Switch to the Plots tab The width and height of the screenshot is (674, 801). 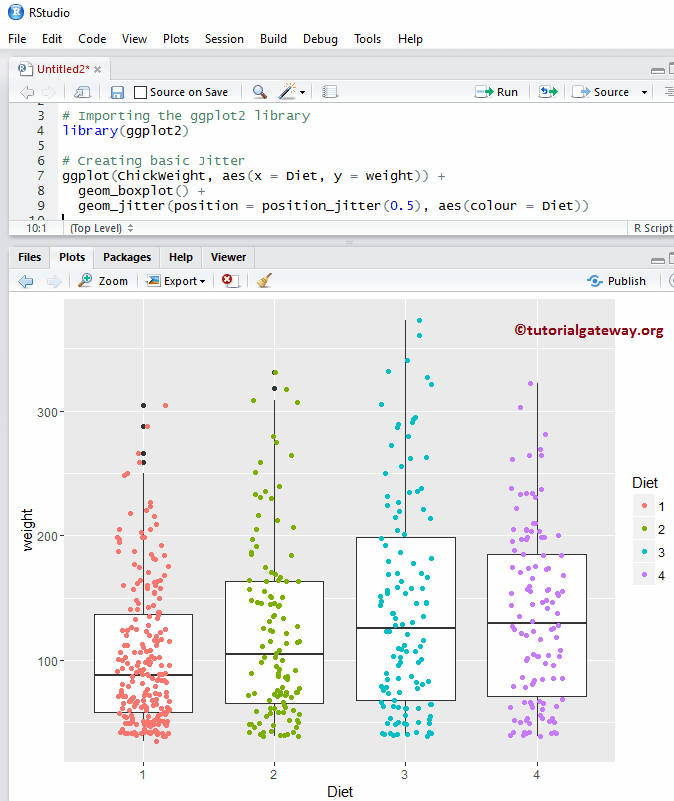point(72,257)
